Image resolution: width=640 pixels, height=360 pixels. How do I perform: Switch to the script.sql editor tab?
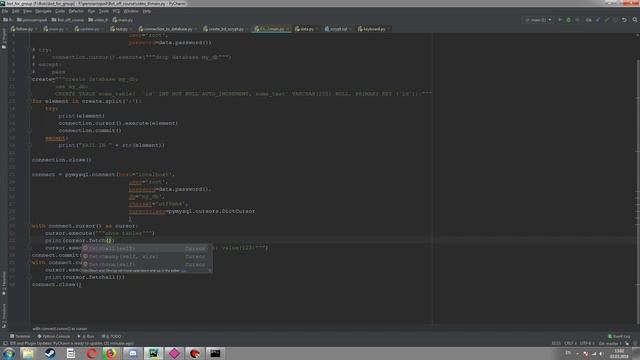[338, 29]
